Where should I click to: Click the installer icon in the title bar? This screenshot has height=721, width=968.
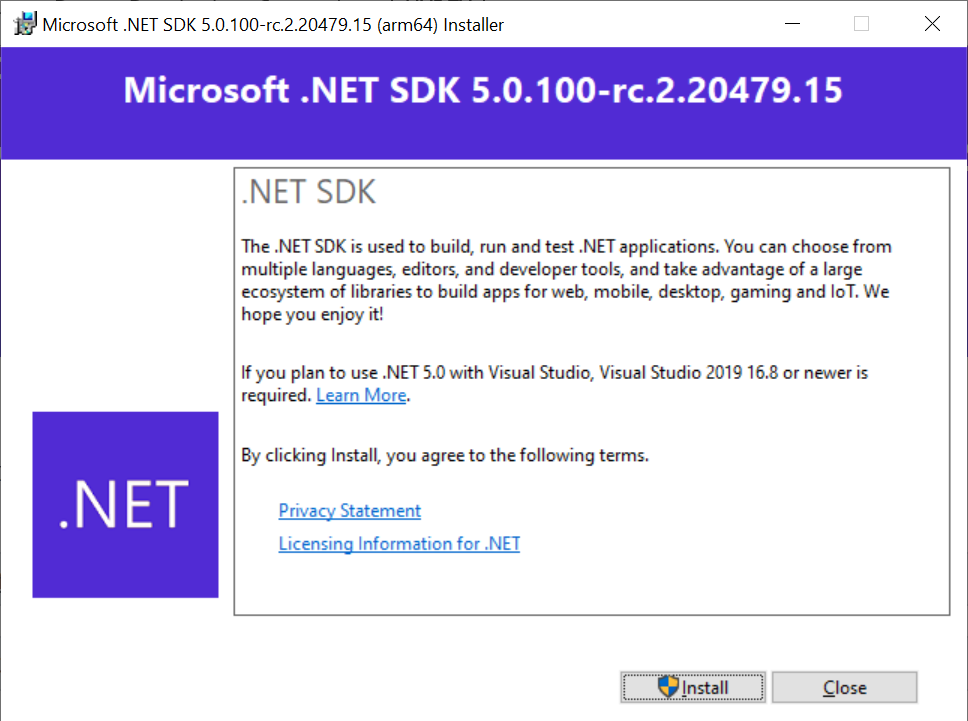pyautogui.click(x=24, y=23)
